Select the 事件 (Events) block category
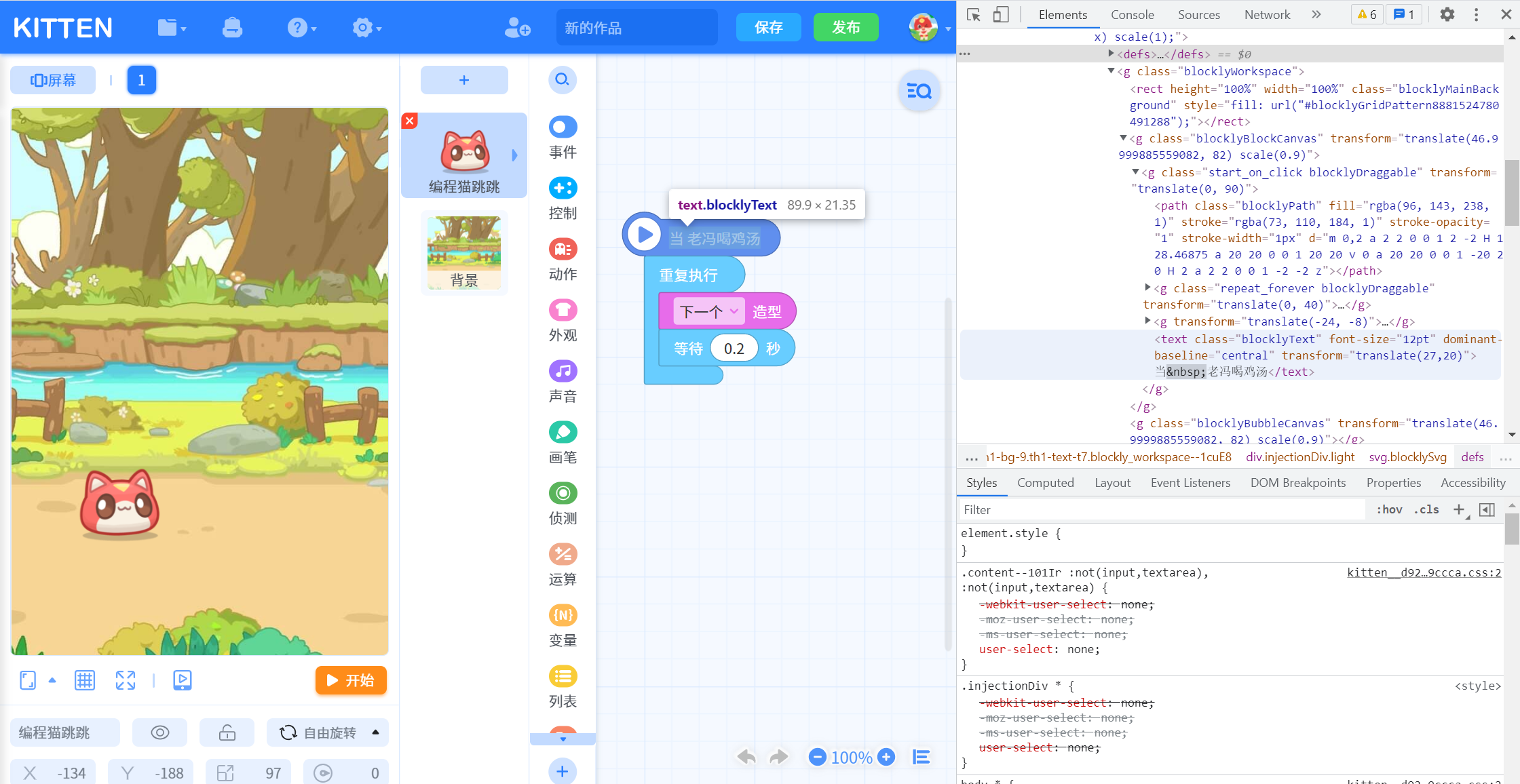The height and width of the screenshot is (784, 1520). 563,138
